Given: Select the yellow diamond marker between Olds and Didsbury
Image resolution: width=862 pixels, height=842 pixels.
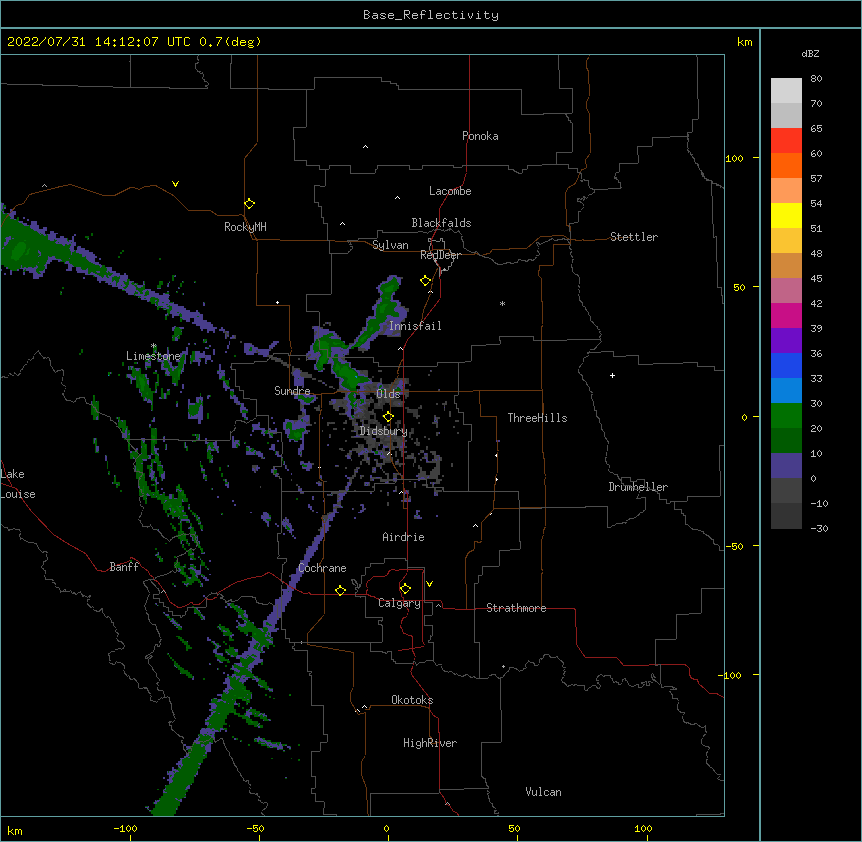Looking at the screenshot, I should tap(388, 416).
